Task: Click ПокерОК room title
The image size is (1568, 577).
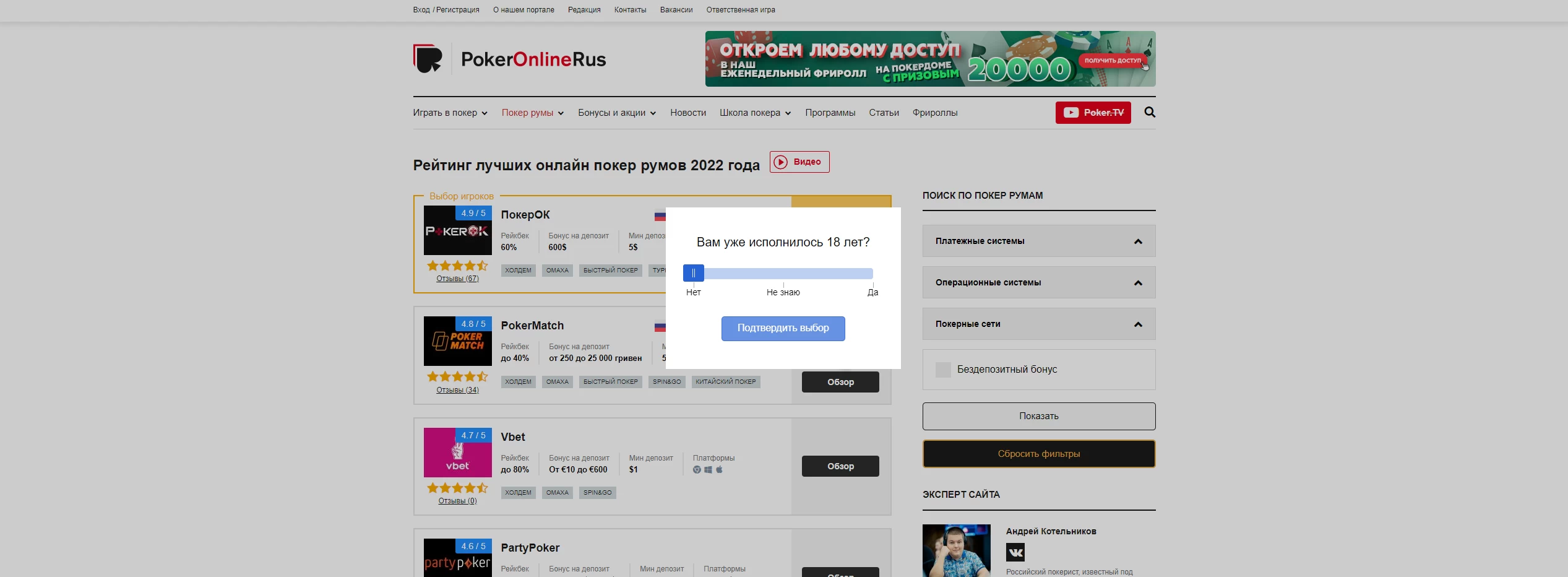Action: click(525, 215)
